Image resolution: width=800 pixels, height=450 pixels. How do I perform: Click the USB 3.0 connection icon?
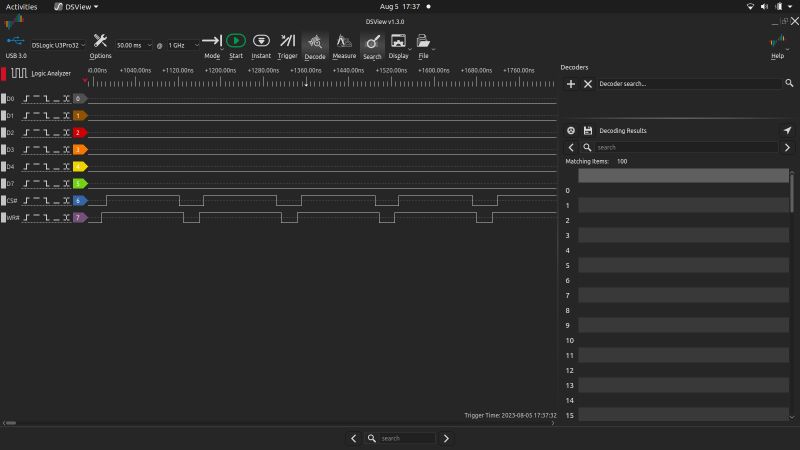click(x=15, y=41)
